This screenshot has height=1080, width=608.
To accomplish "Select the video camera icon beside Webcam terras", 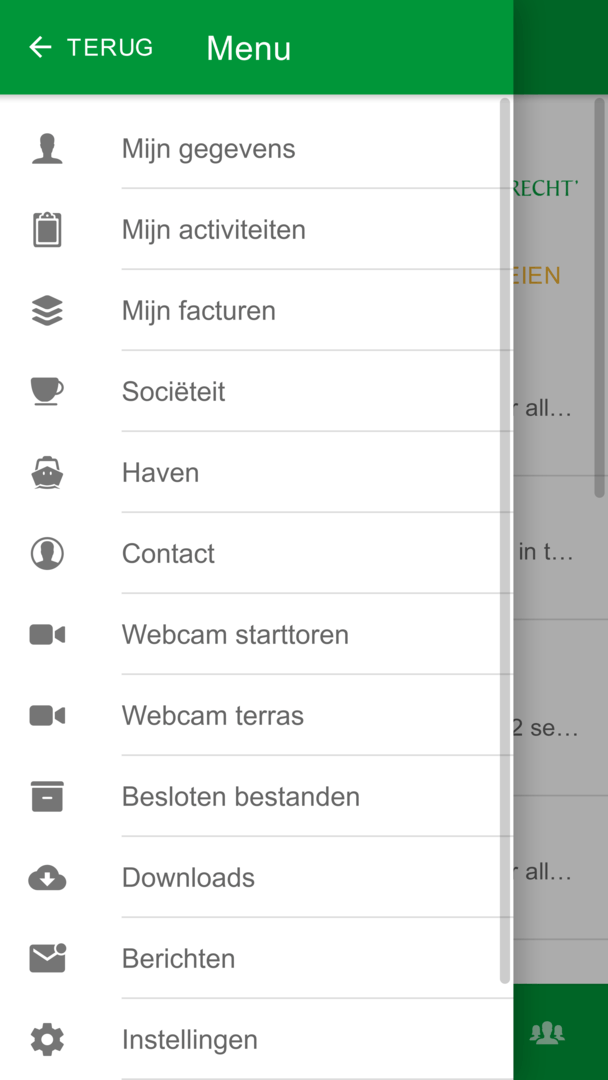I will [47, 715].
